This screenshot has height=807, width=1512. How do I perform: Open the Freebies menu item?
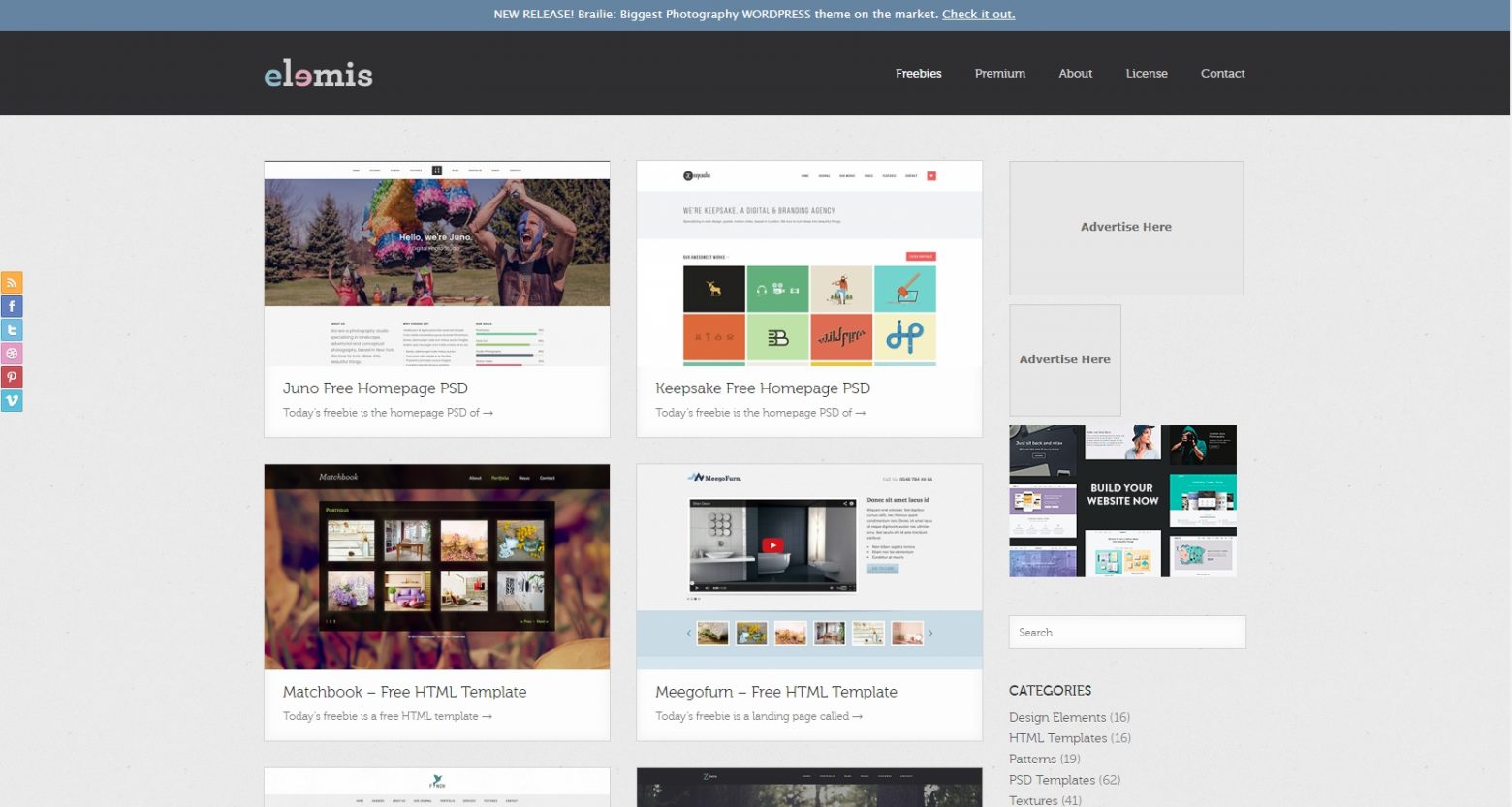pos(918,74)
